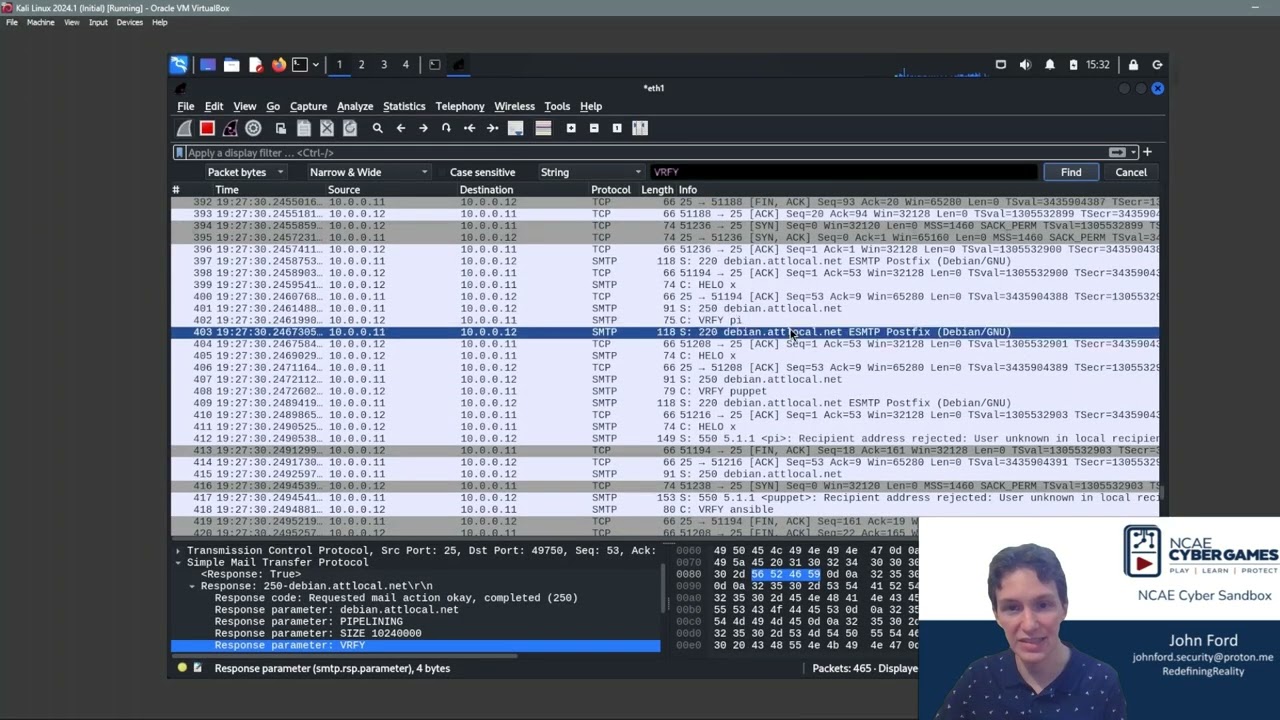This screenshot has height=720, width=1280.
Task: Sort packets by the Source column header
Action: click(343, 190)
